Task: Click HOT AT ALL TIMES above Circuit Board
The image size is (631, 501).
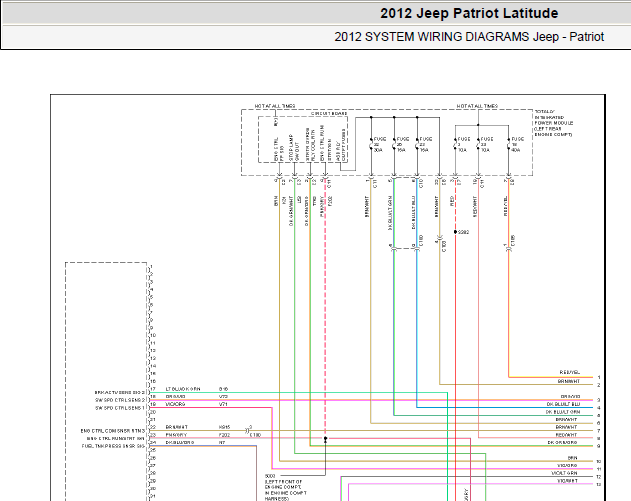Action: click(x=275, y=106)
